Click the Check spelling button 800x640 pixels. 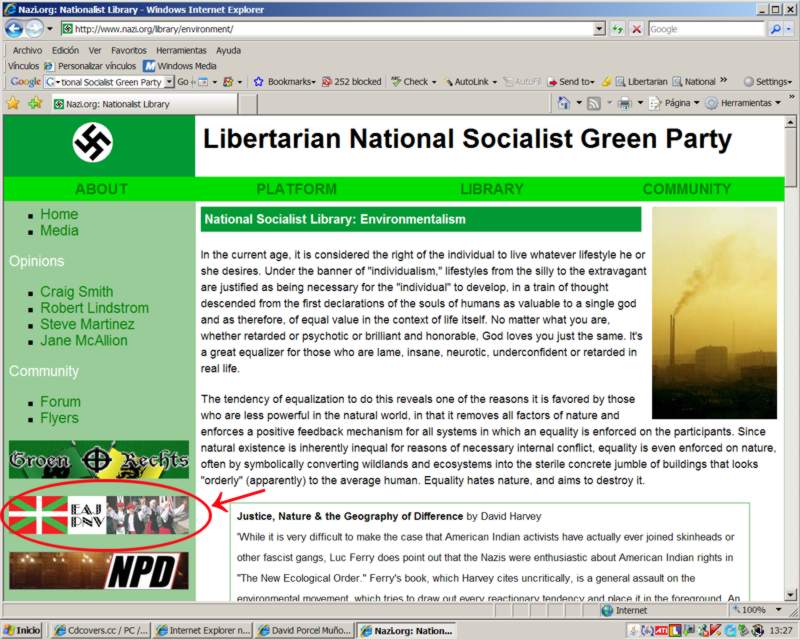[x=413, y=82]
